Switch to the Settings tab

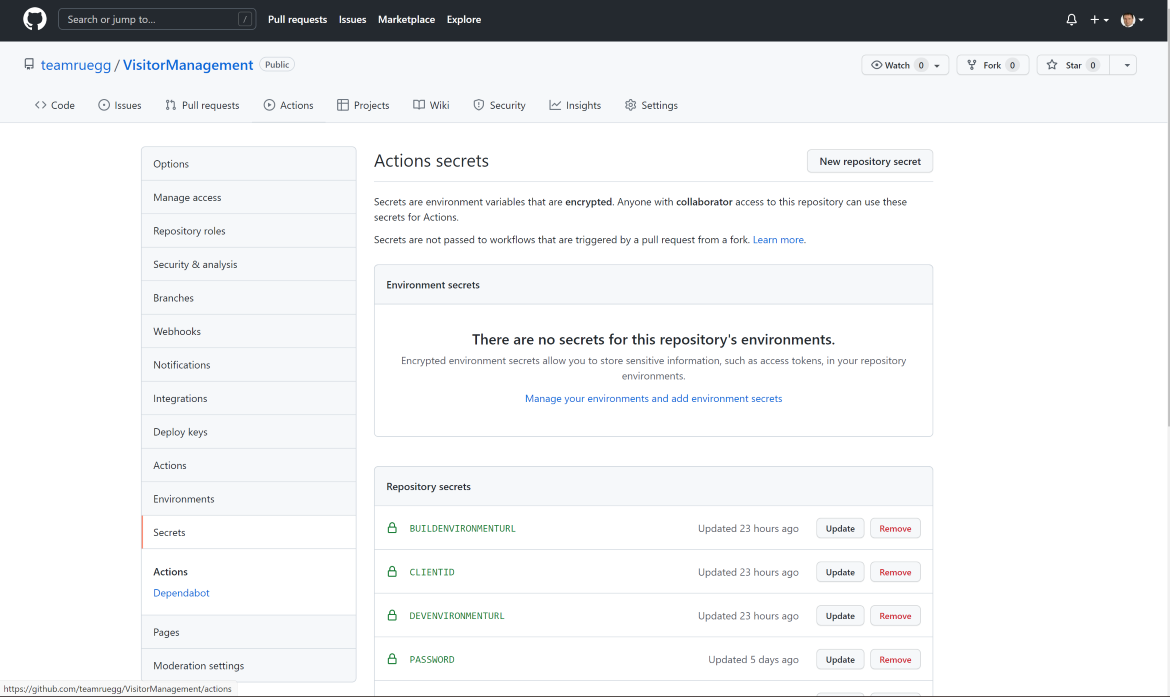[x=651, y=105]
